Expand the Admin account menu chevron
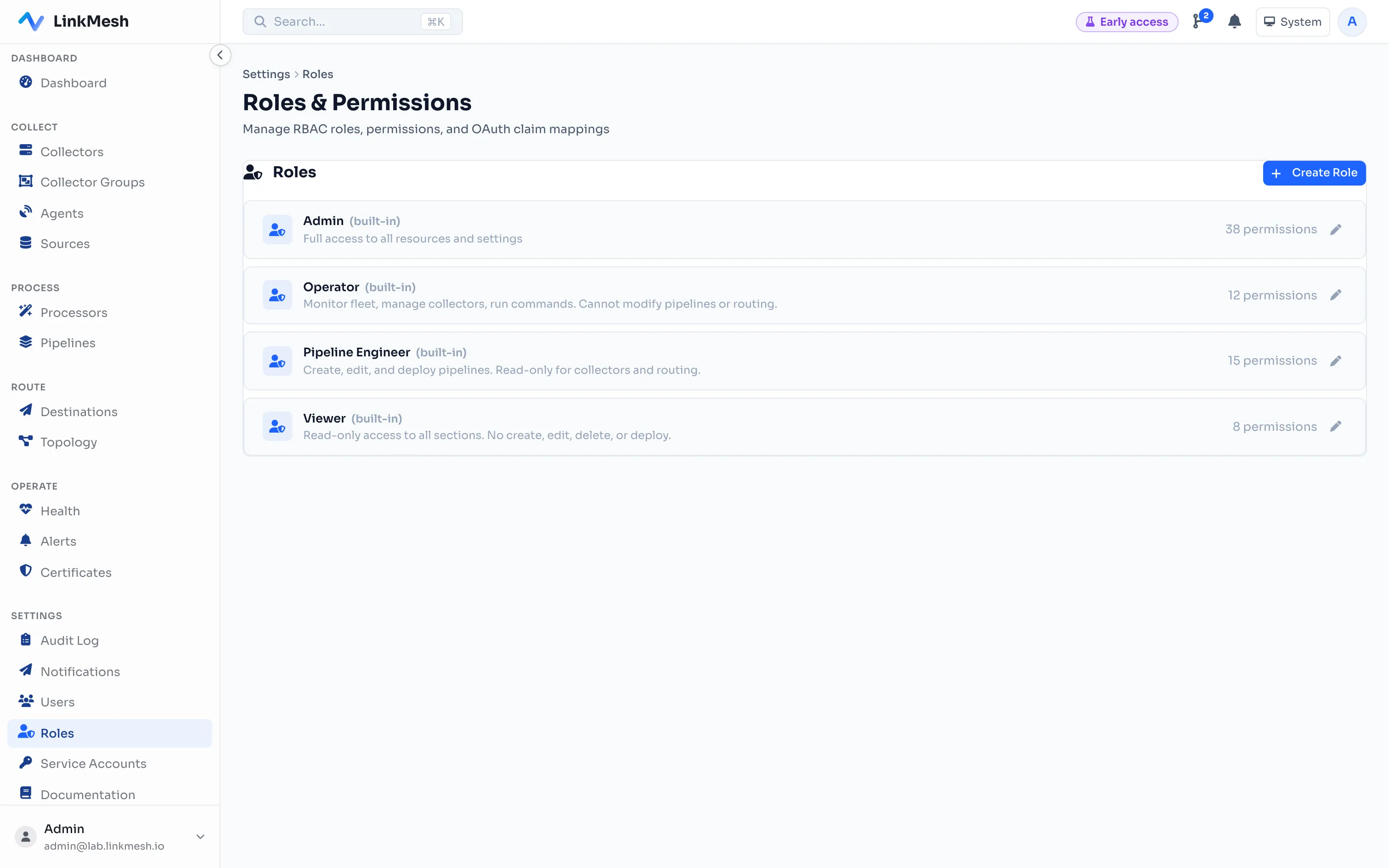 200,837
